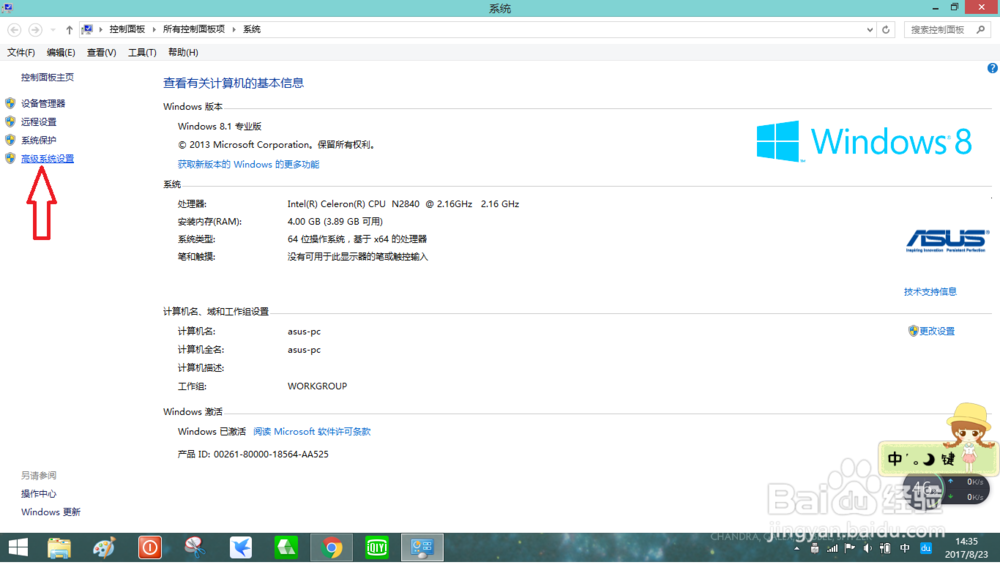Open 操作中心 link
Screen dimensions: 1000x565
coord(38,494)
